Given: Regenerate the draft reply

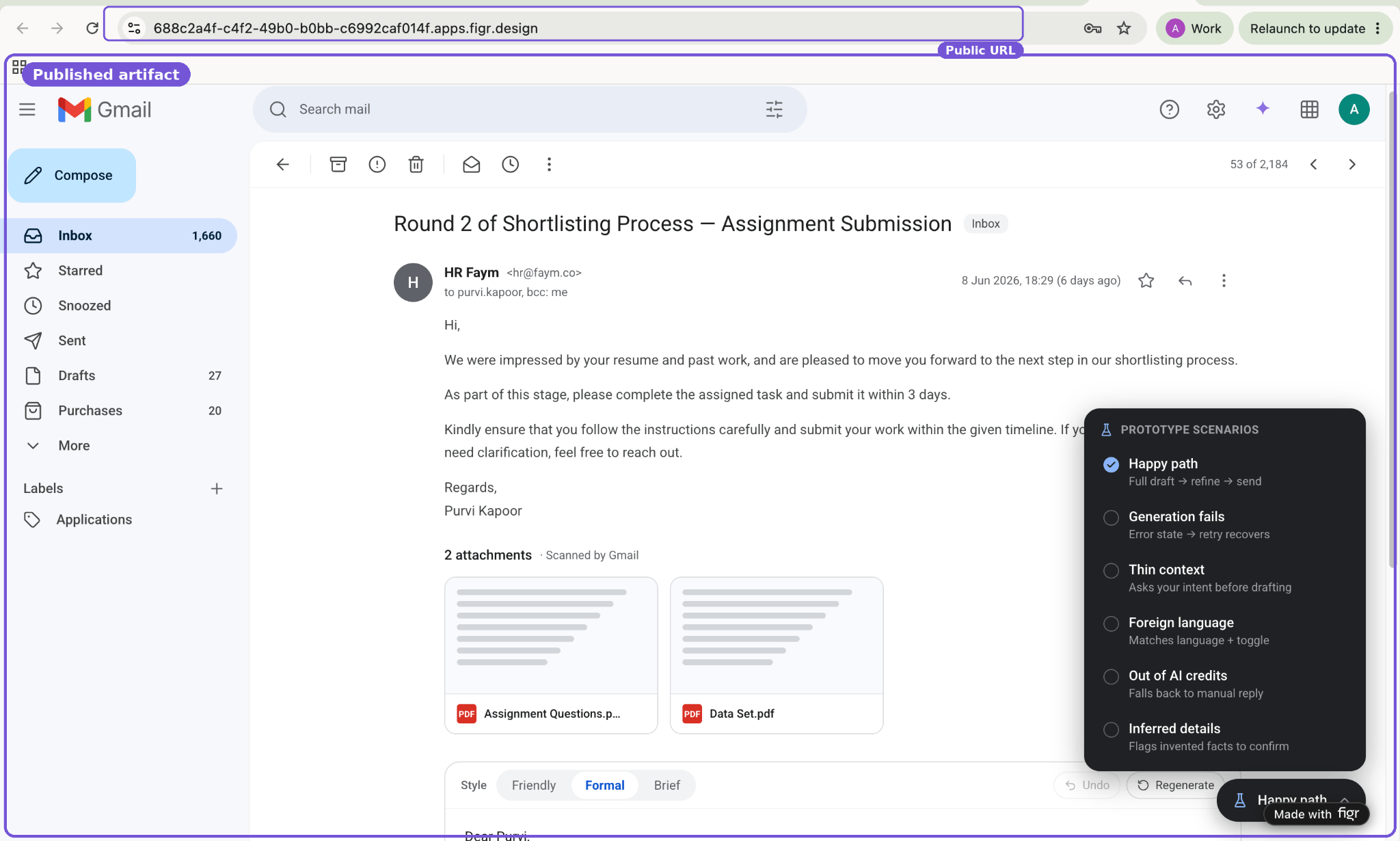Looking at the screenshot, I should (x=1176, y=785).
